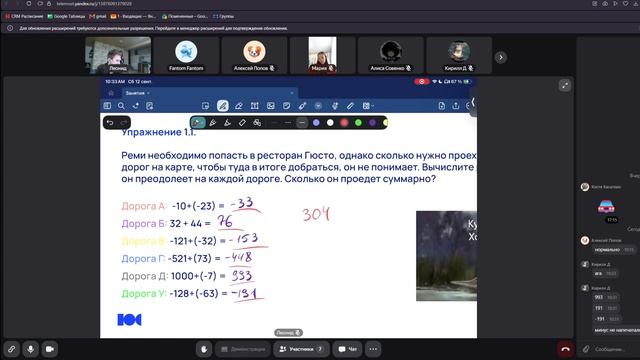The height and width of the screenshot is (360, 640).
Task: Go to the note app home icon
Action: coord(111,93)
